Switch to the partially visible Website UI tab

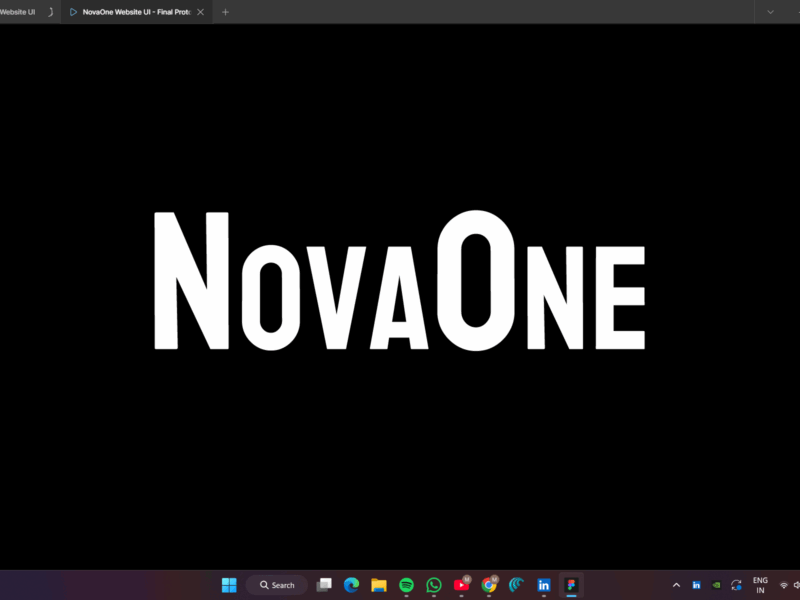[x=26, y=12]
